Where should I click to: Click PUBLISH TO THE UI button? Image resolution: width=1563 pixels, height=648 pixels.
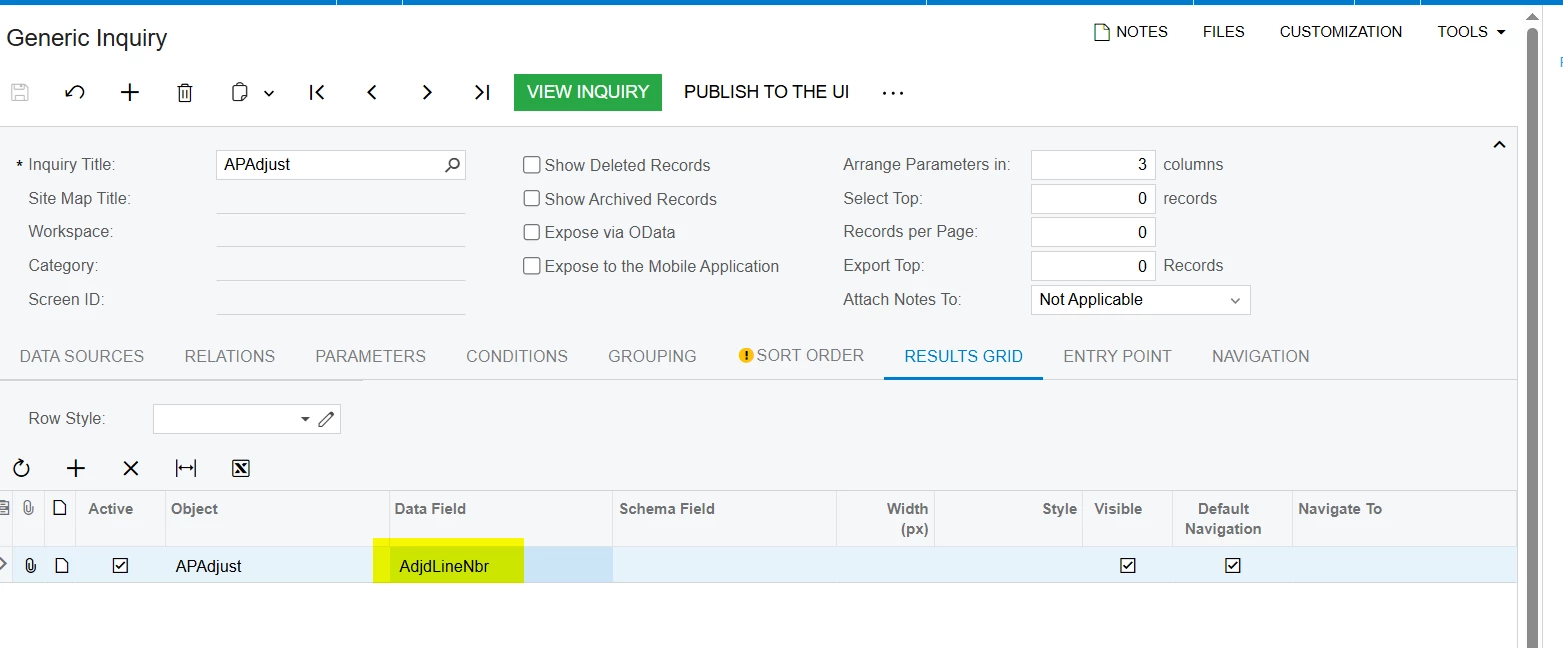(x=767, y=92)
